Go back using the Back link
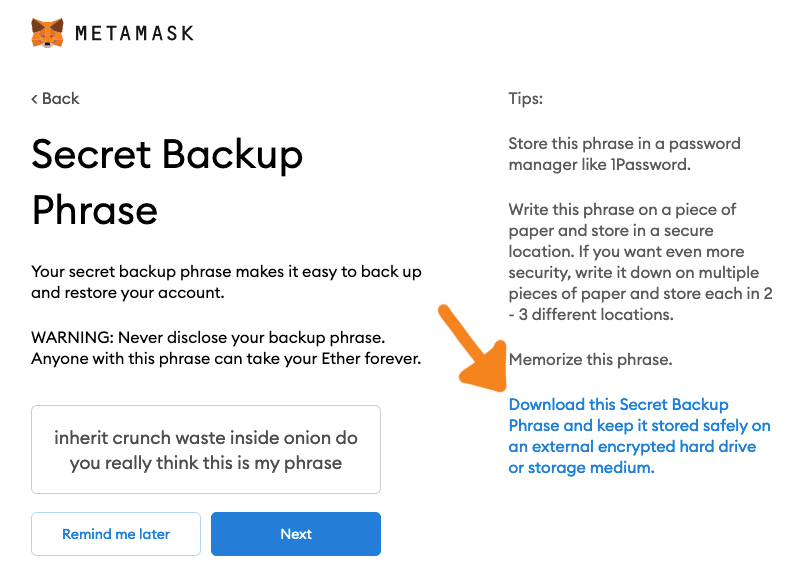Screen dimensions: 802x564 click(x=55, y=98)
